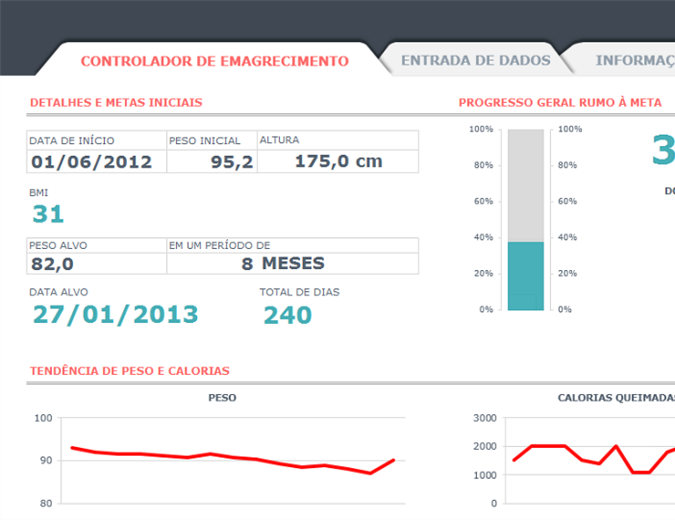Click the 3000 label on calories axis

[485, 418]
